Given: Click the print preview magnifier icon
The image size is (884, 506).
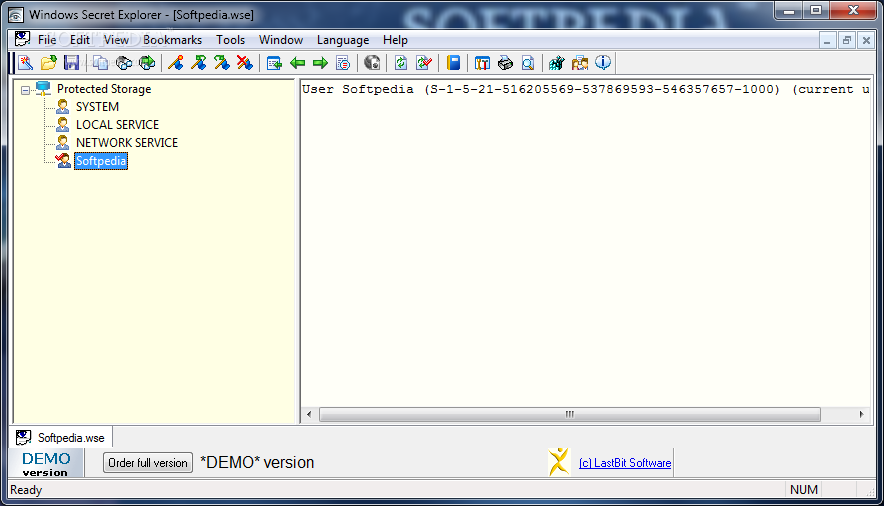Looking at the screenshot, I should 528,63.
